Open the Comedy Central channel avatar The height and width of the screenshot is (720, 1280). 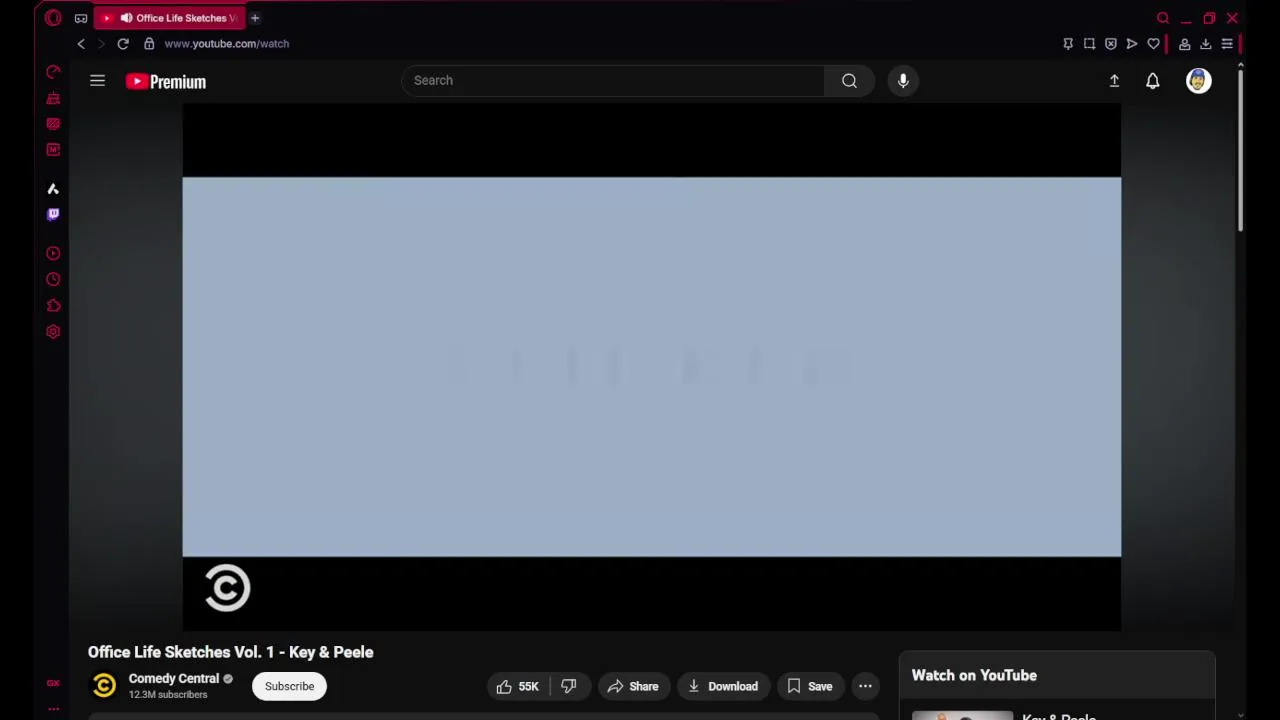pos(104,686)
